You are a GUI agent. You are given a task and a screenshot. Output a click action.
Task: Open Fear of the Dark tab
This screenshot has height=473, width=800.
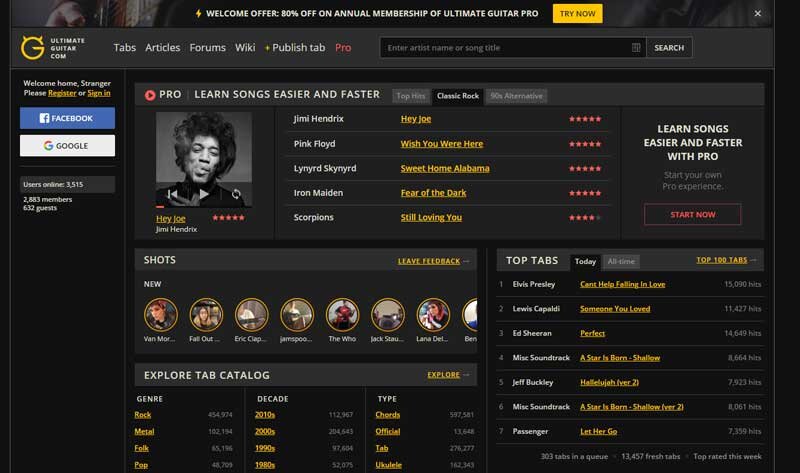click(x=433, y=193)
